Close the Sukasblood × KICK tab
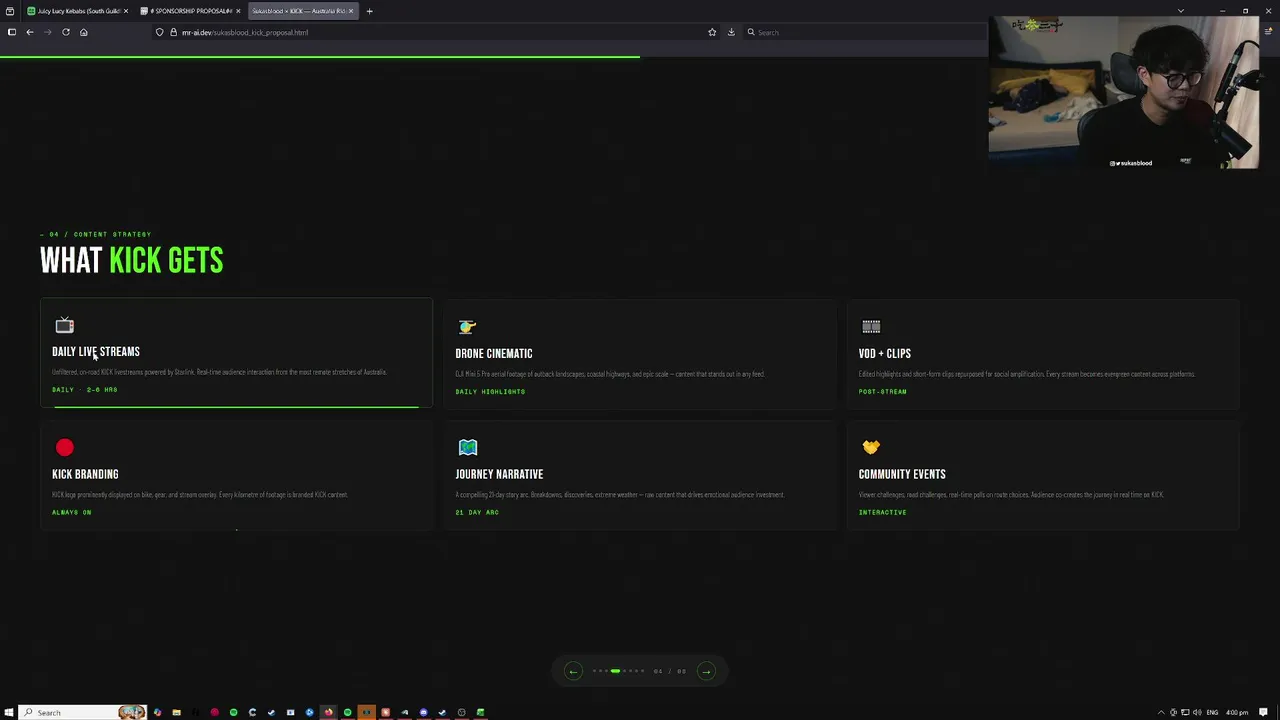 pos(351,11)
